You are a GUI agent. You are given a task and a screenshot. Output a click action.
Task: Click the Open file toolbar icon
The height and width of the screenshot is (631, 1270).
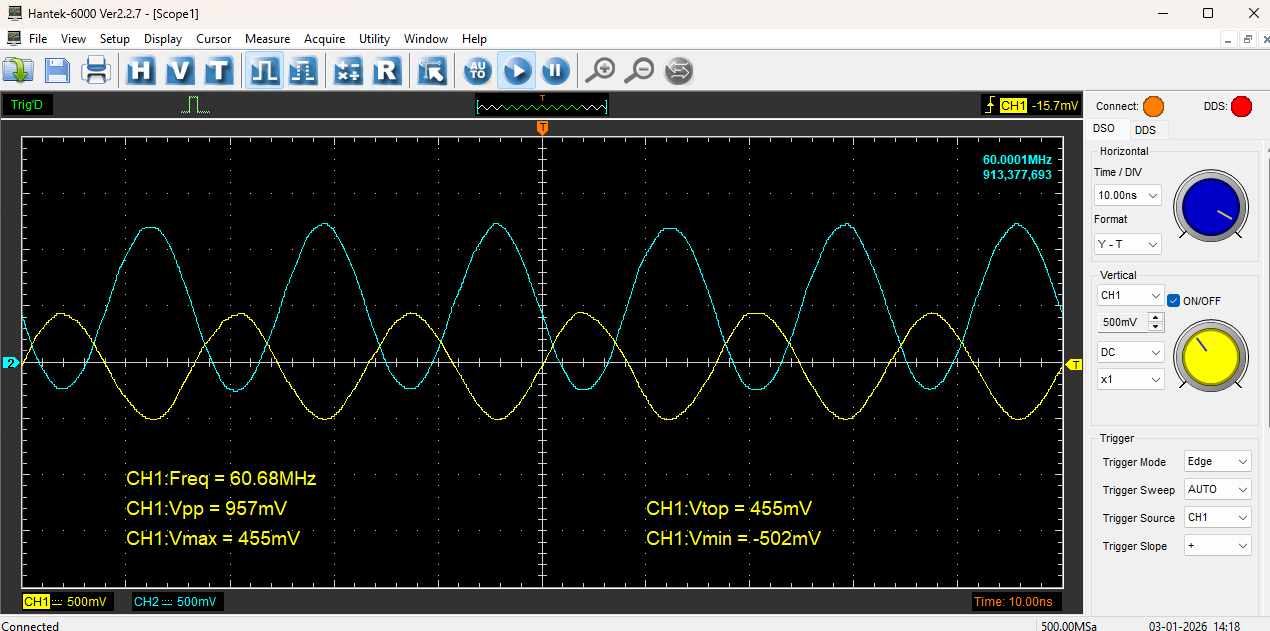pos(18,71)
